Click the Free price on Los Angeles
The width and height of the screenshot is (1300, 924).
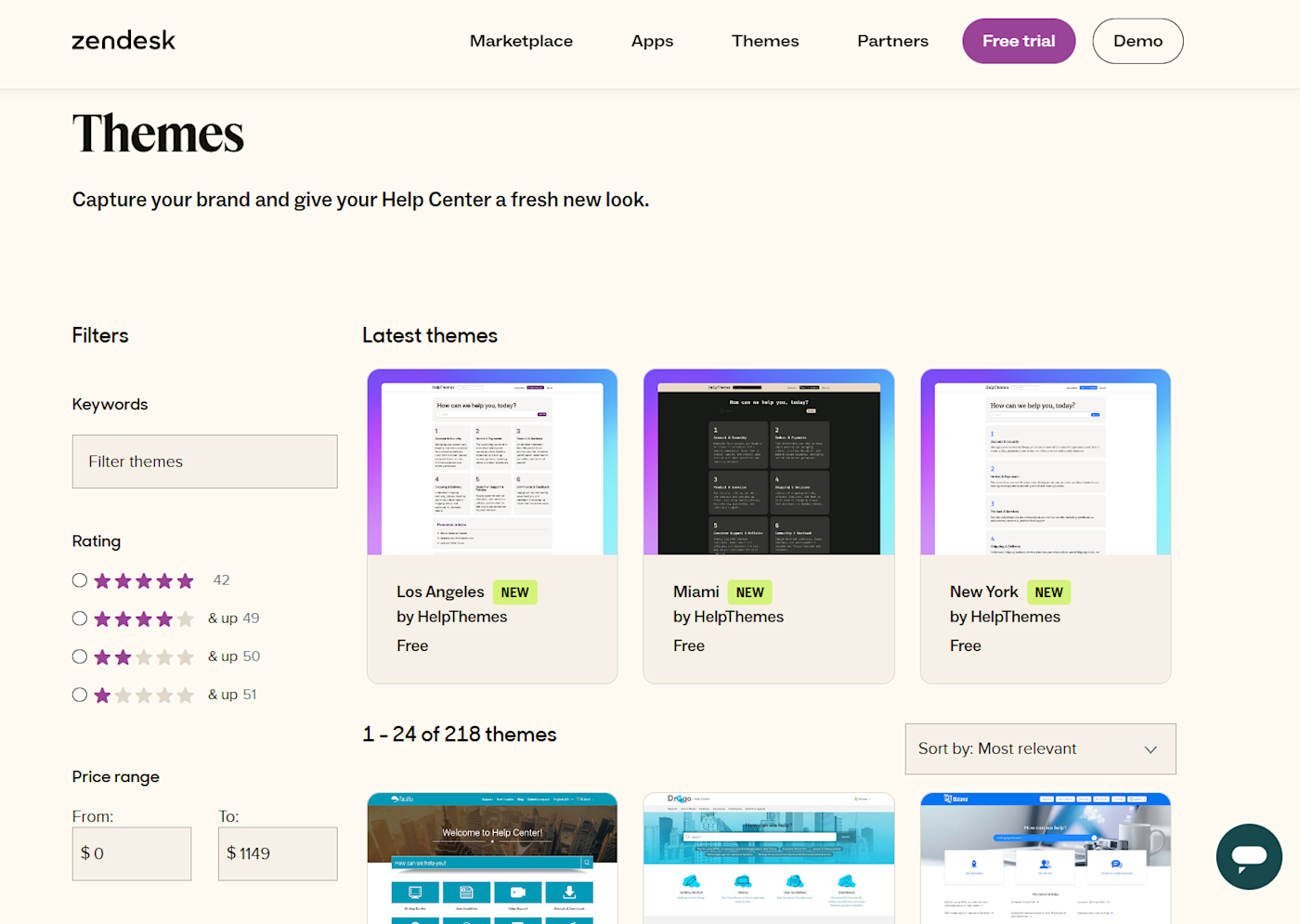(412, 645)
